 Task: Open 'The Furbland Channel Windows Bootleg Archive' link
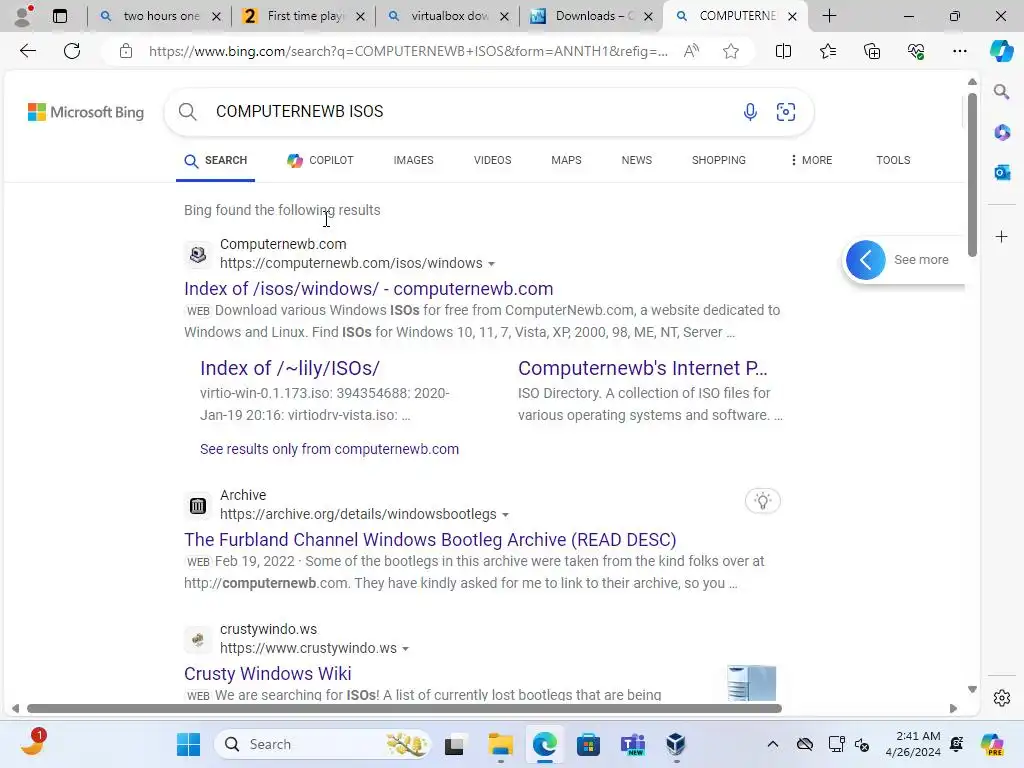coord(430,540)
